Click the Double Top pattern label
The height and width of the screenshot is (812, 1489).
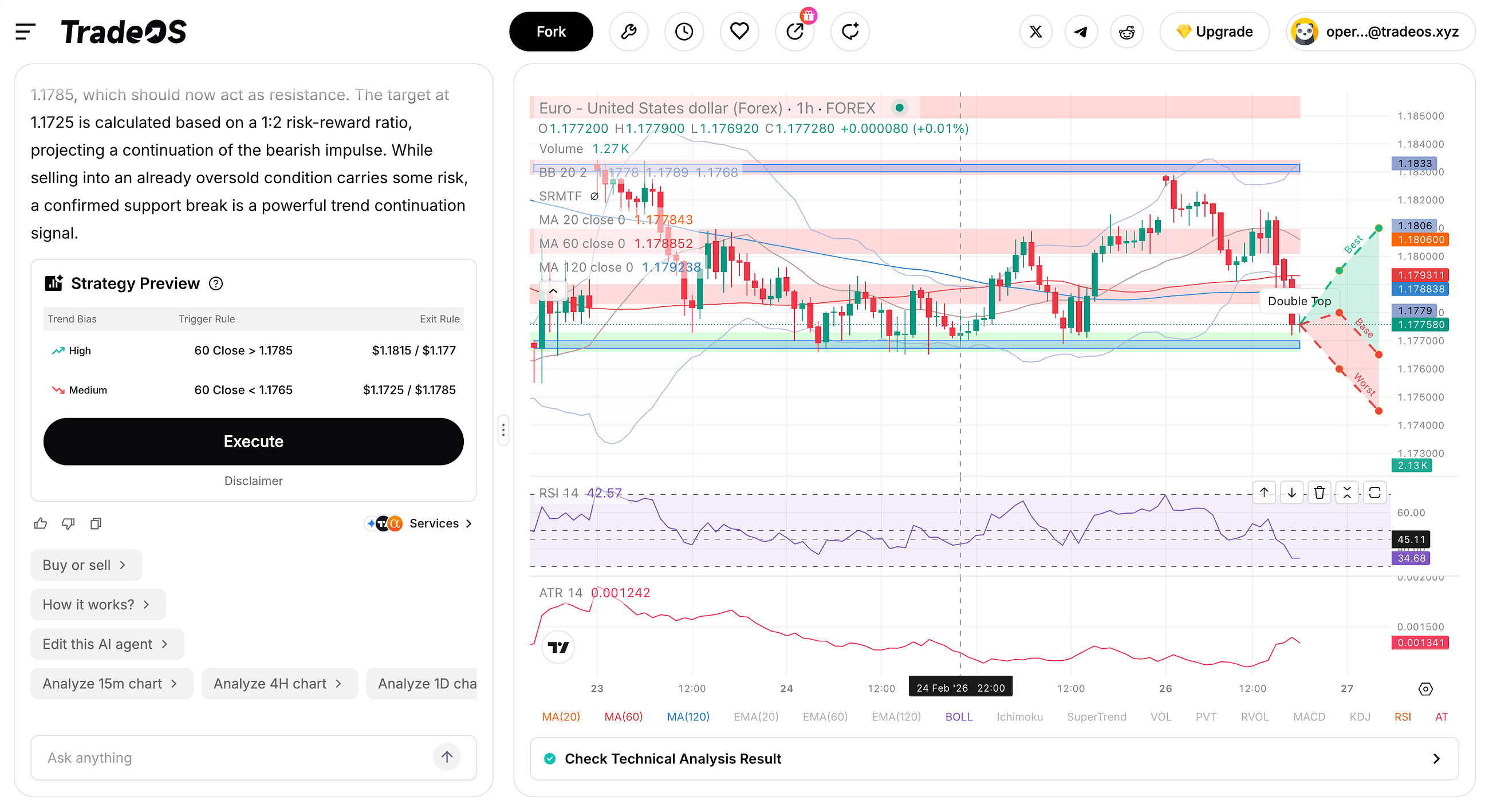click(x=1299, y=301)
